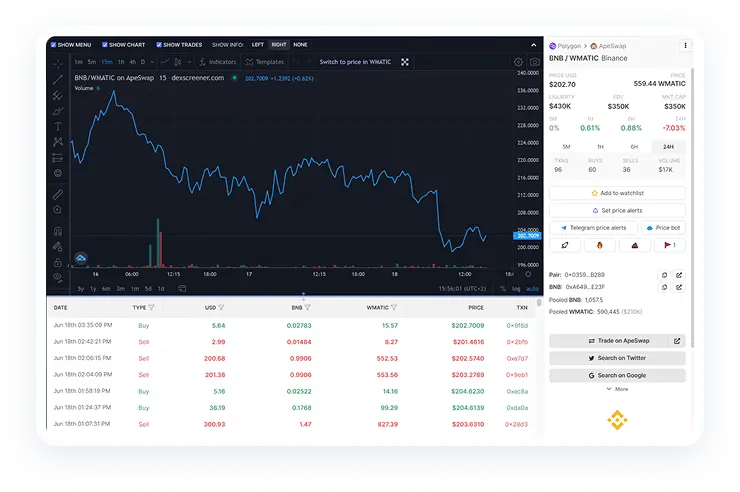Select the forecasting and measurement tool
This screenshot has height=492, width=740.
coord(58,158)
